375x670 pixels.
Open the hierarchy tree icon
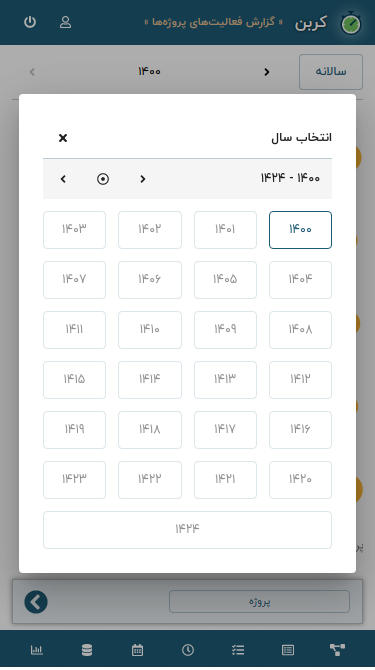(337, 649)
